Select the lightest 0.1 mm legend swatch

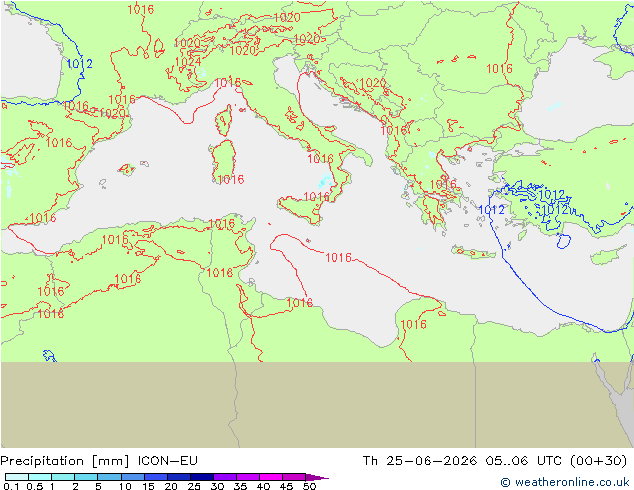pyautogui.click(x=17, y=477)
